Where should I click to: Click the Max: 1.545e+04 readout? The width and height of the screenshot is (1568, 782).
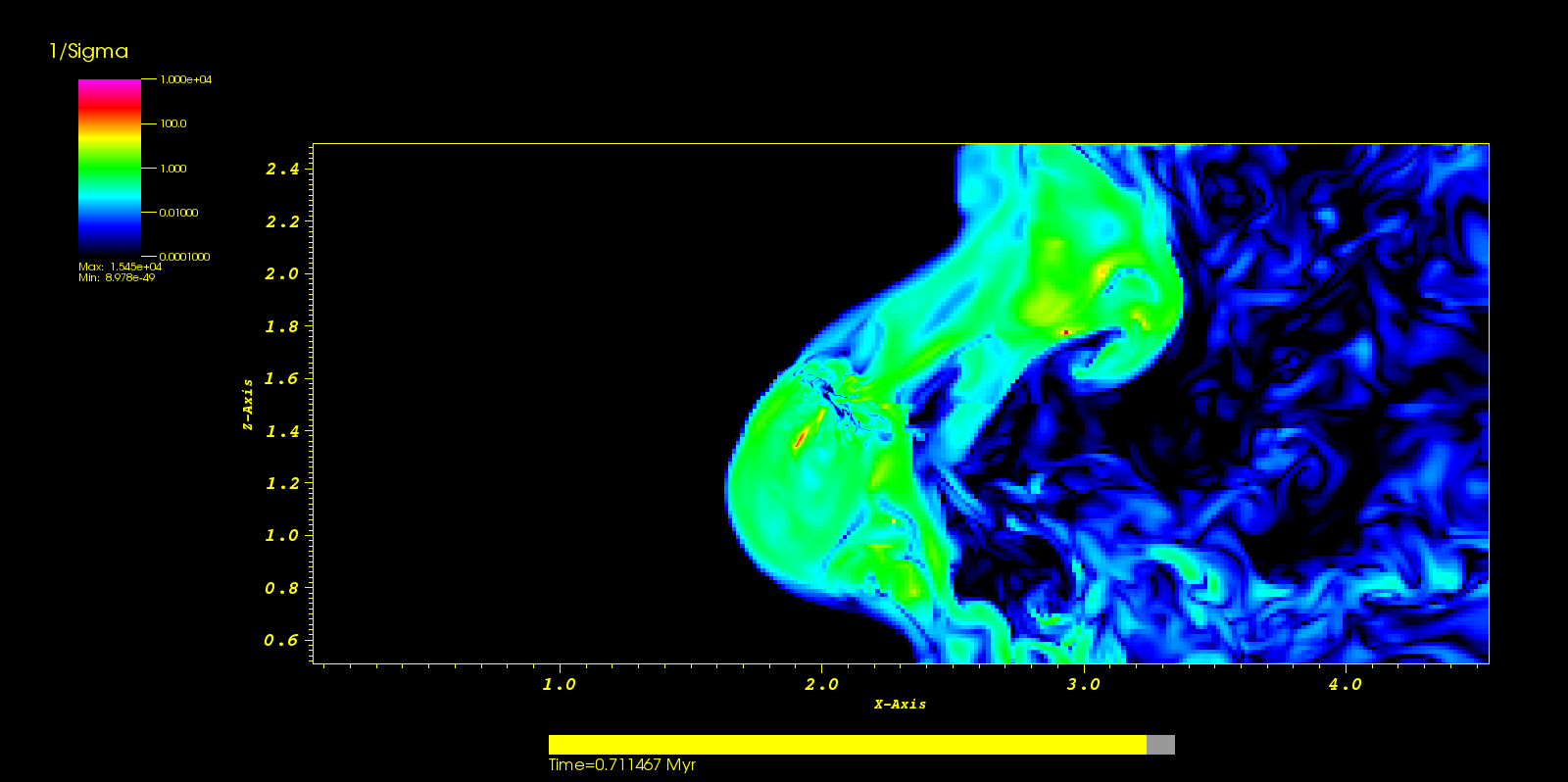tap(120, 267)
